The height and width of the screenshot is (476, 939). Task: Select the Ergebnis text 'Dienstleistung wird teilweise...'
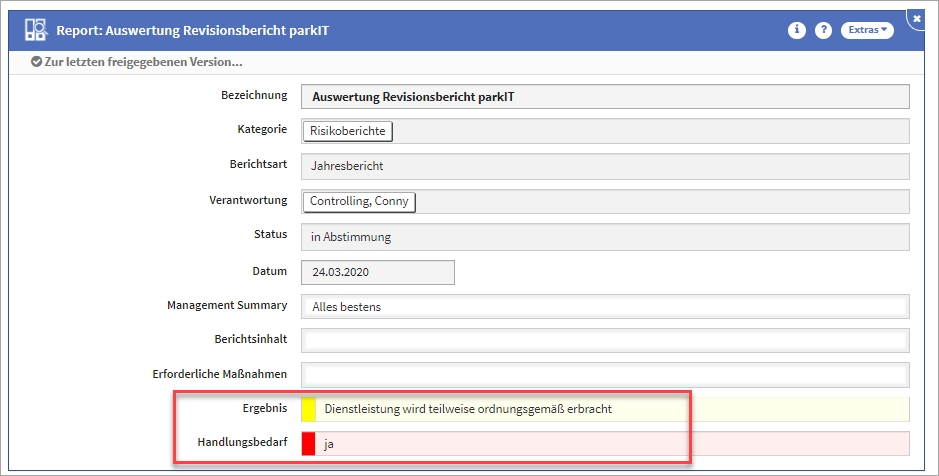[468, 409]
